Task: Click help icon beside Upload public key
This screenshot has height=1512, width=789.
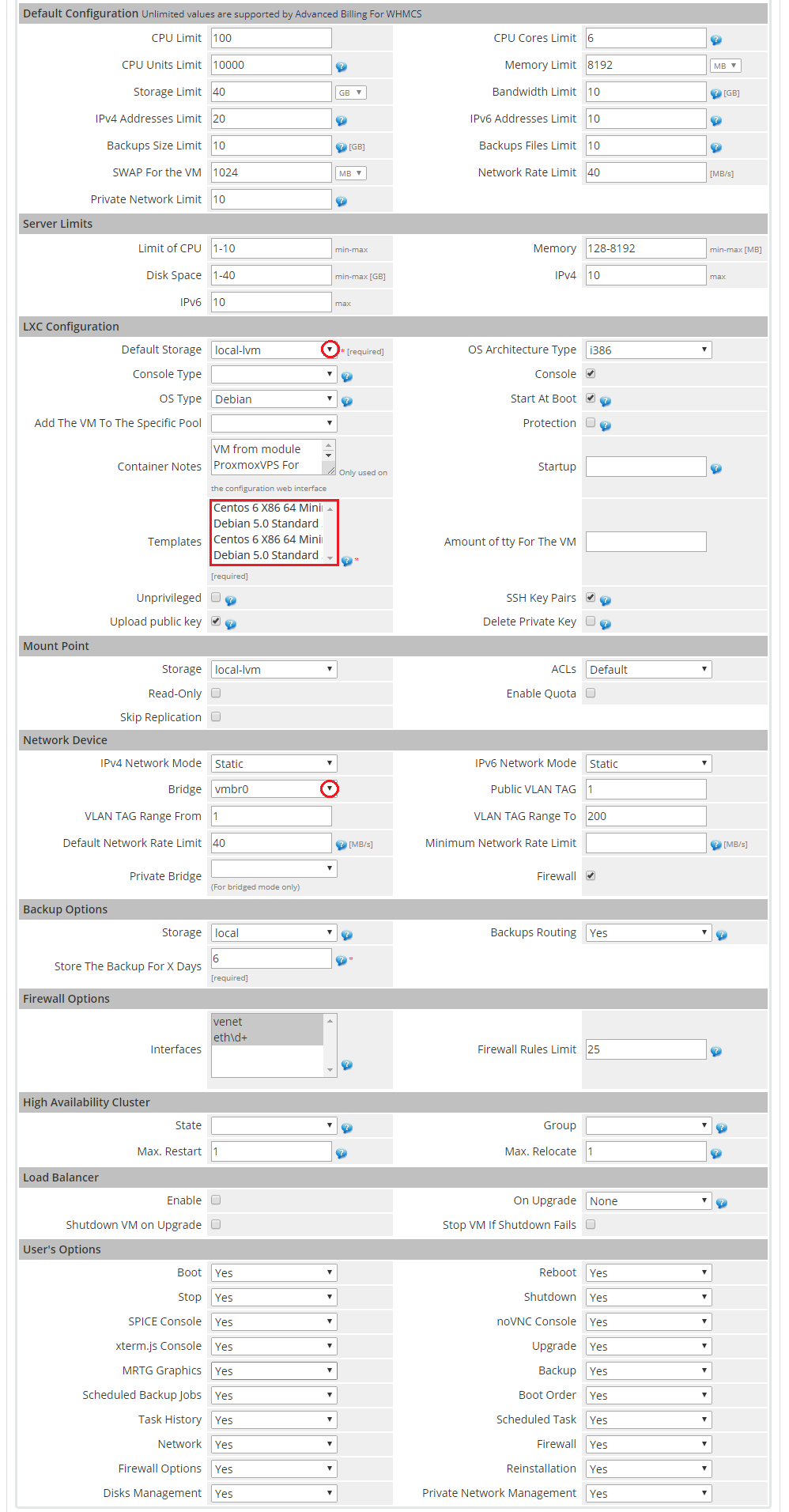Action: click(x=230, y=624)
